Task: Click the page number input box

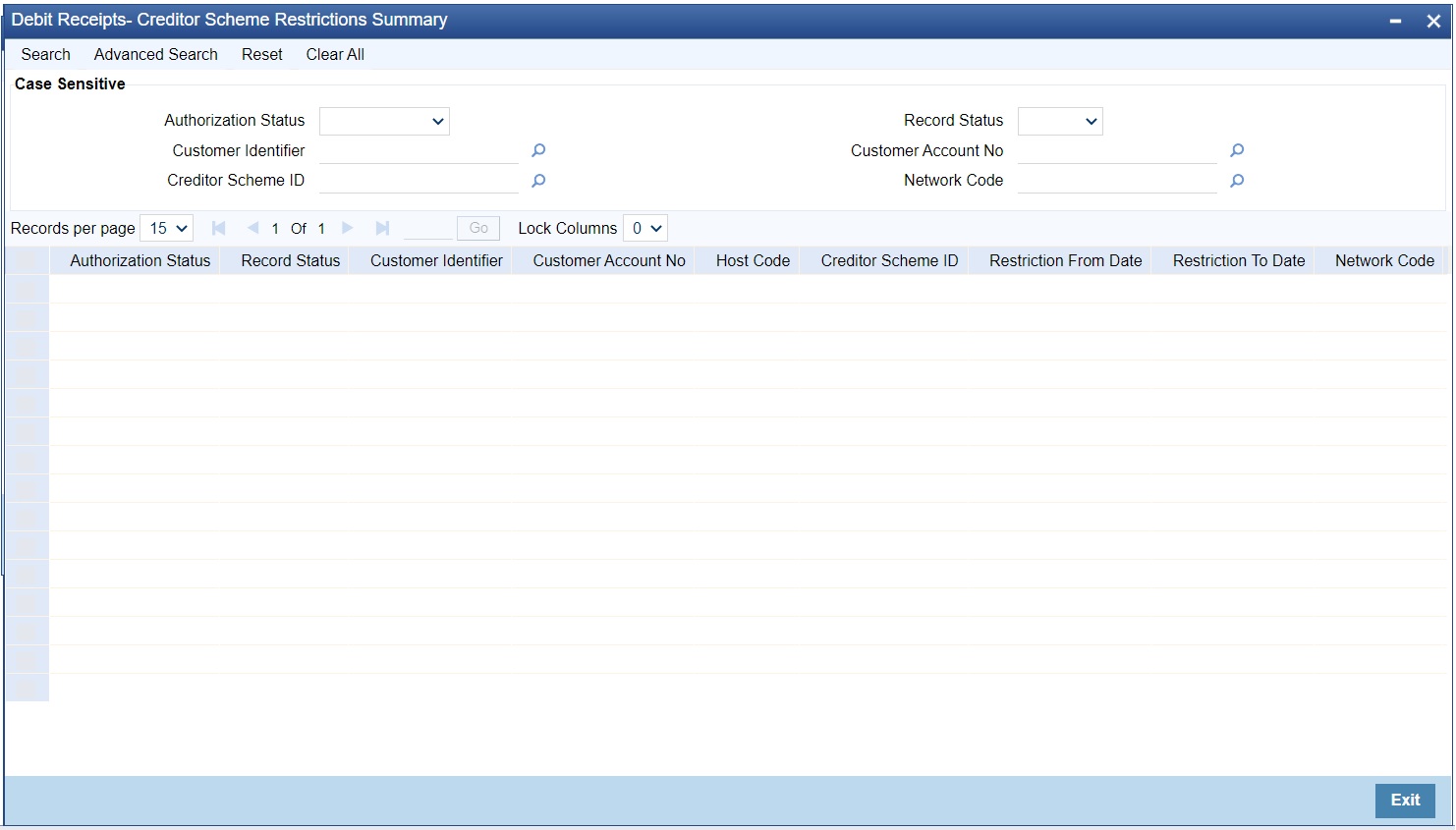Action: tap(427, 228)
